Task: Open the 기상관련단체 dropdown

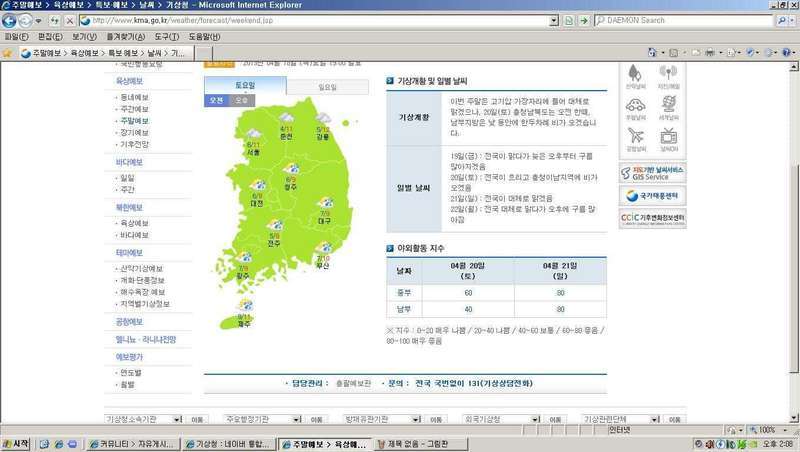Action: [621, 419]
